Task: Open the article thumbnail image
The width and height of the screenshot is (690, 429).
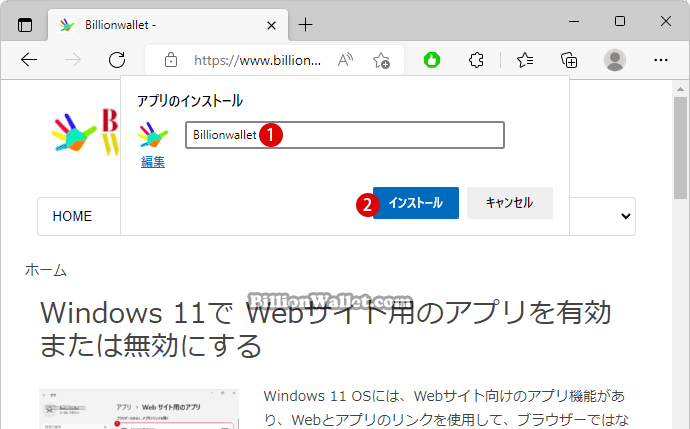Action: (x=139, y=409)
